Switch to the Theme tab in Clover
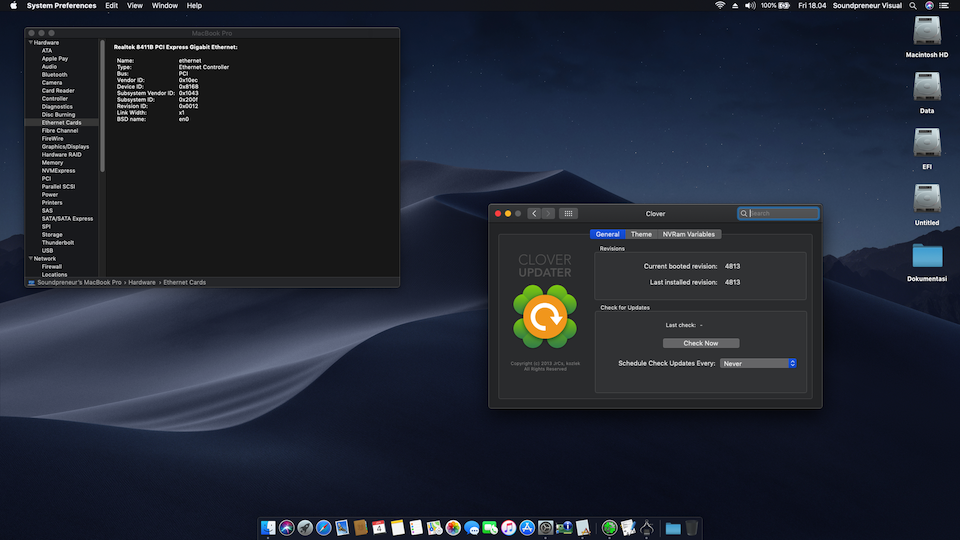Screen dimensions: 960x540 point(641,234)
